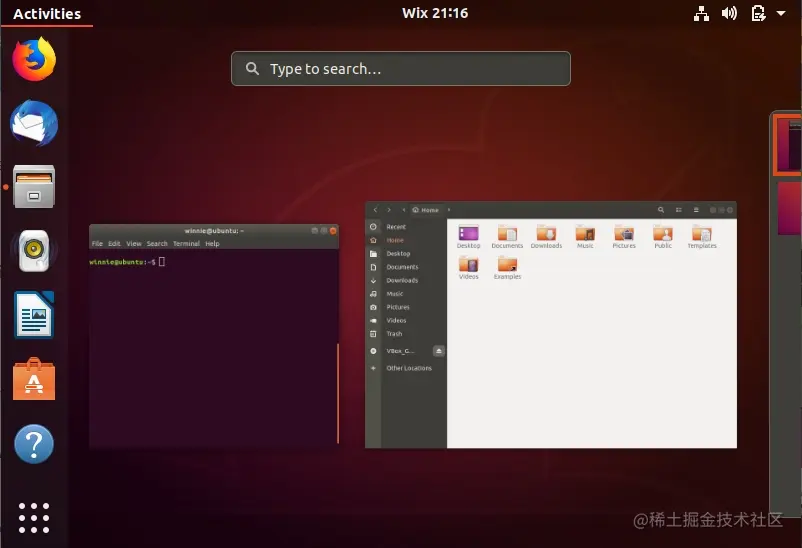
Task: Select Downloads in Files sidebar
Action: [x=406, y=280]
